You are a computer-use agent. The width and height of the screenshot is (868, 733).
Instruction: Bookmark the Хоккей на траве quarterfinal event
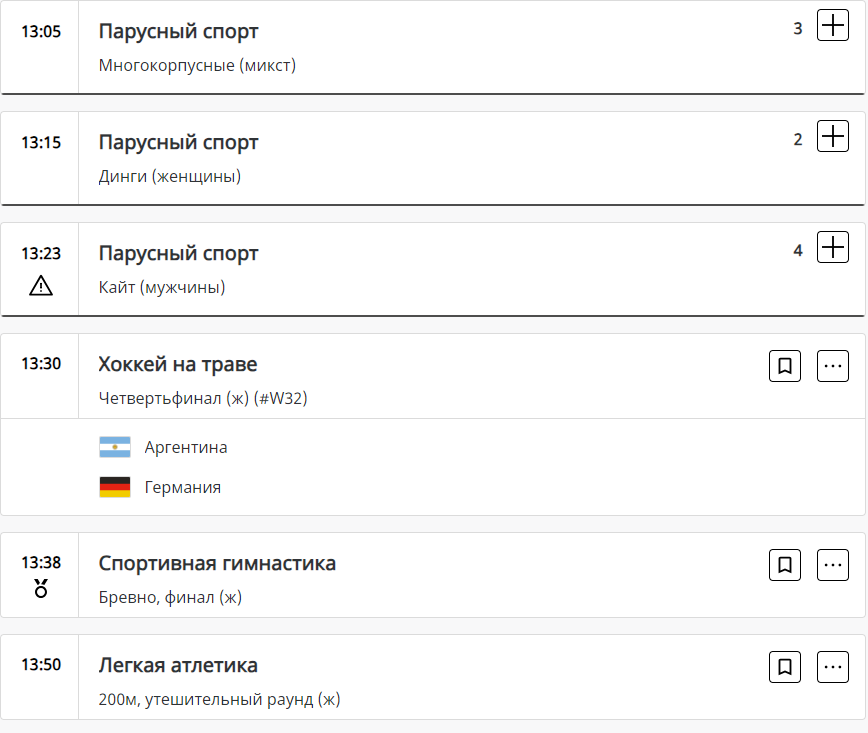pyautogui.click(x=785, y=366)
